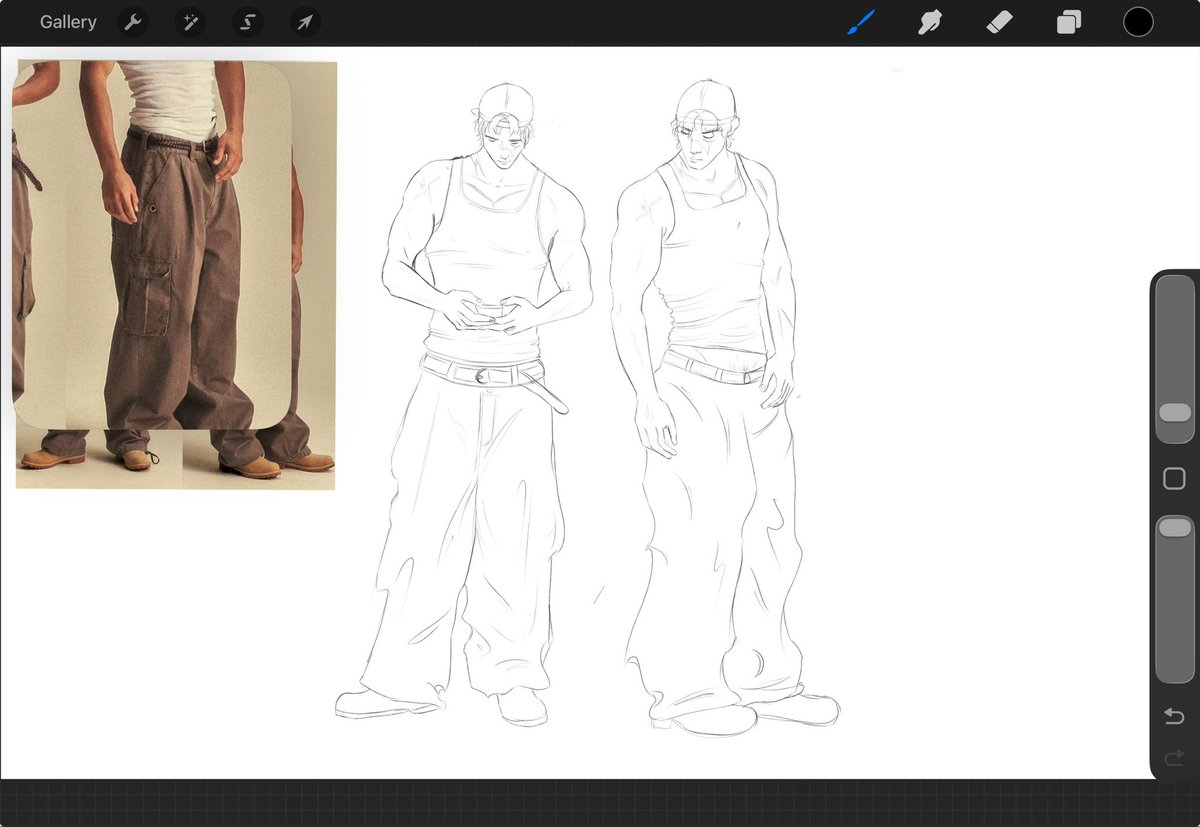Open the Layers panel
The width and height of the screenshot is (1200, 827).
[1069, 22]
